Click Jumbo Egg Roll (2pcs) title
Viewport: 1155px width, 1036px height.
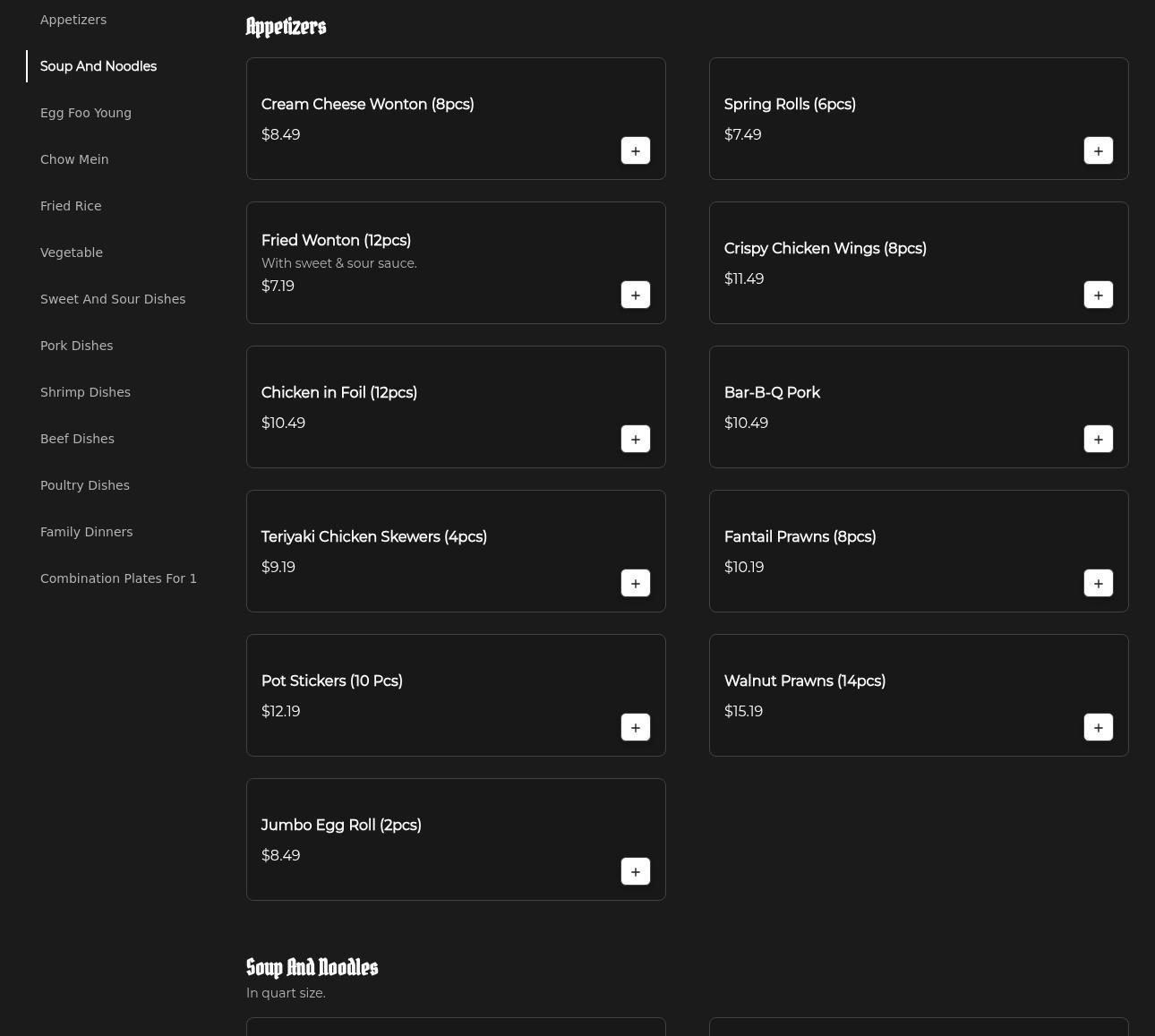click(341, 826)
